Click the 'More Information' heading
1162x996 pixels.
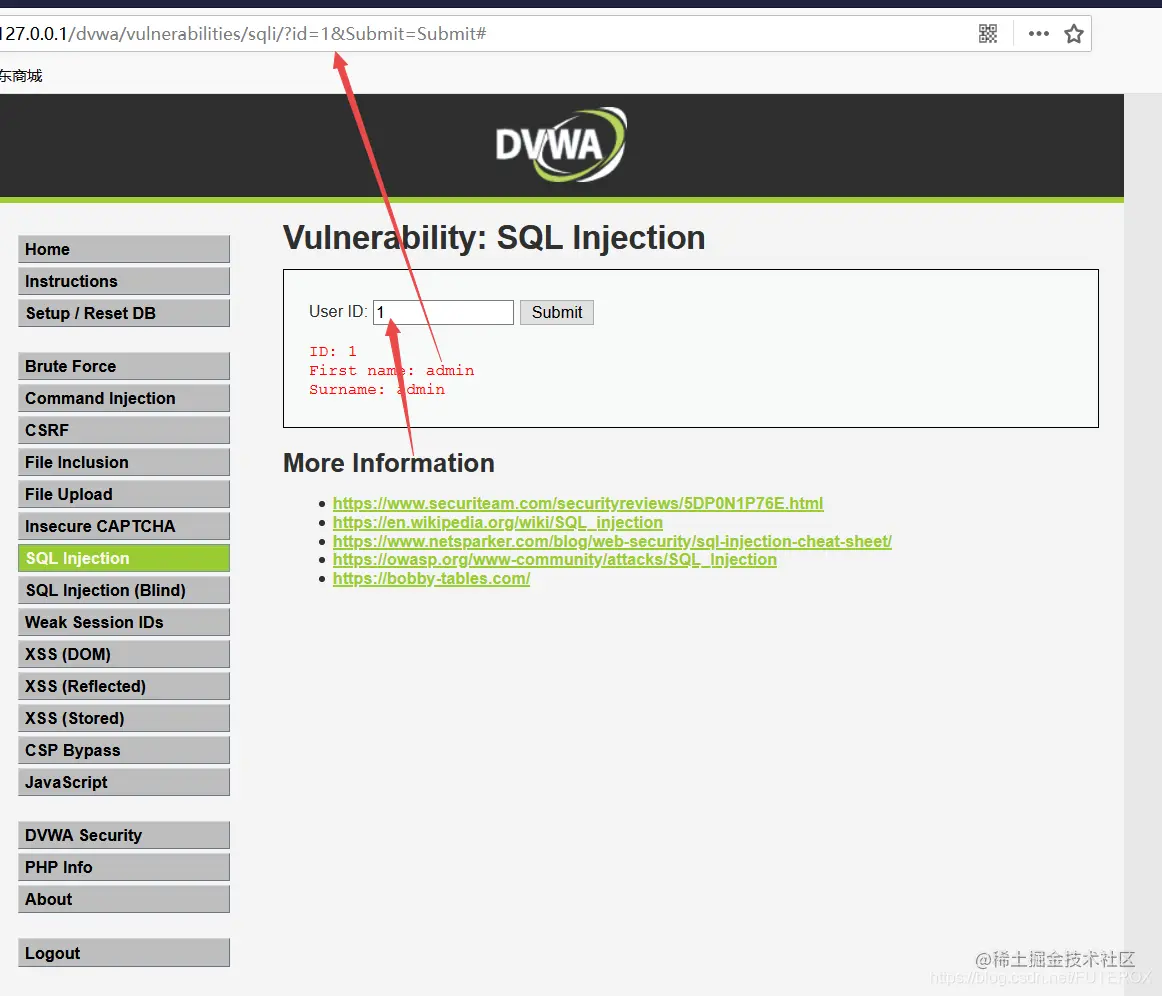pyautogui.click(x=388, y=463)
